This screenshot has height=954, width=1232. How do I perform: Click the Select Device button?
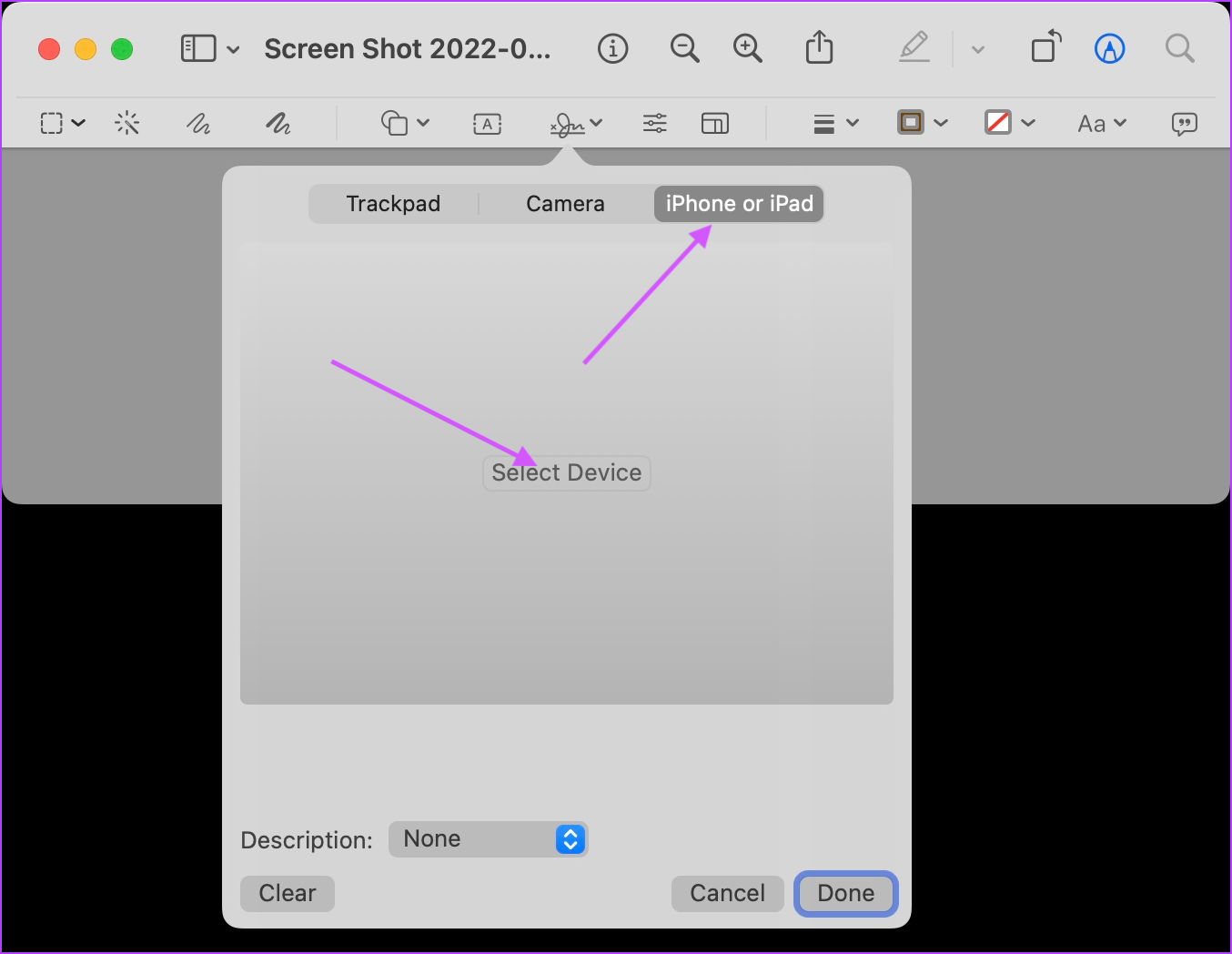pos(567,473)
